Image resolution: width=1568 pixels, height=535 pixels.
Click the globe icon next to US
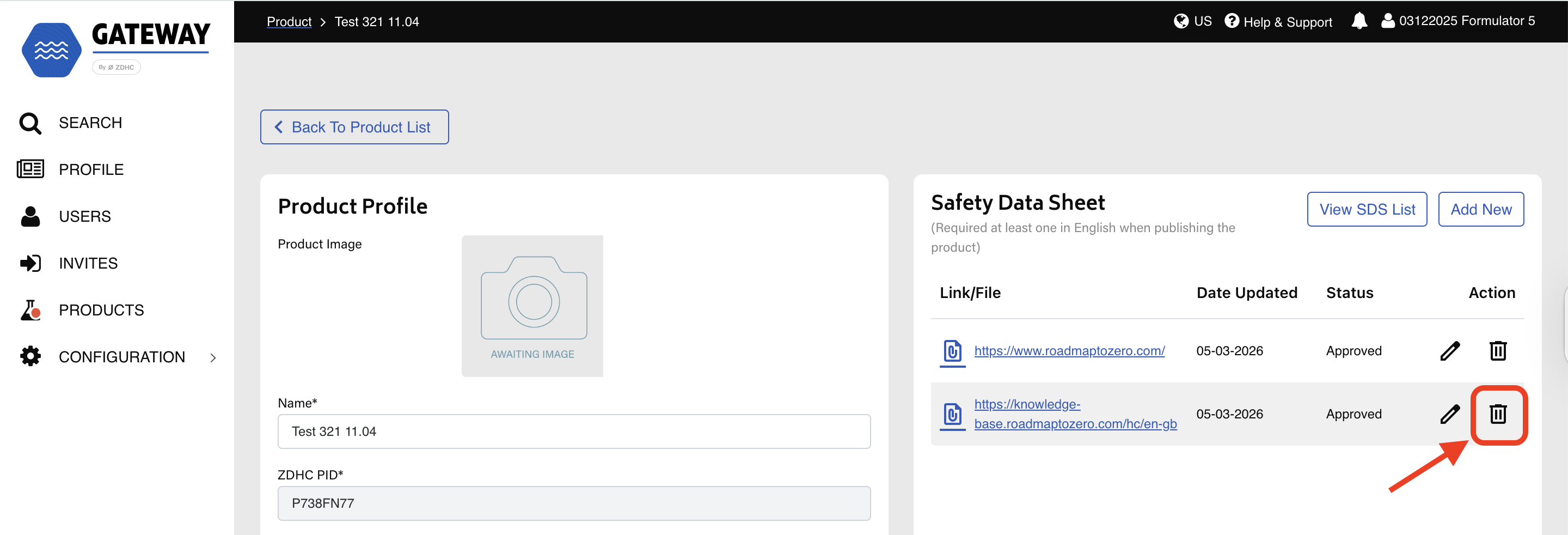(1180, 20)
